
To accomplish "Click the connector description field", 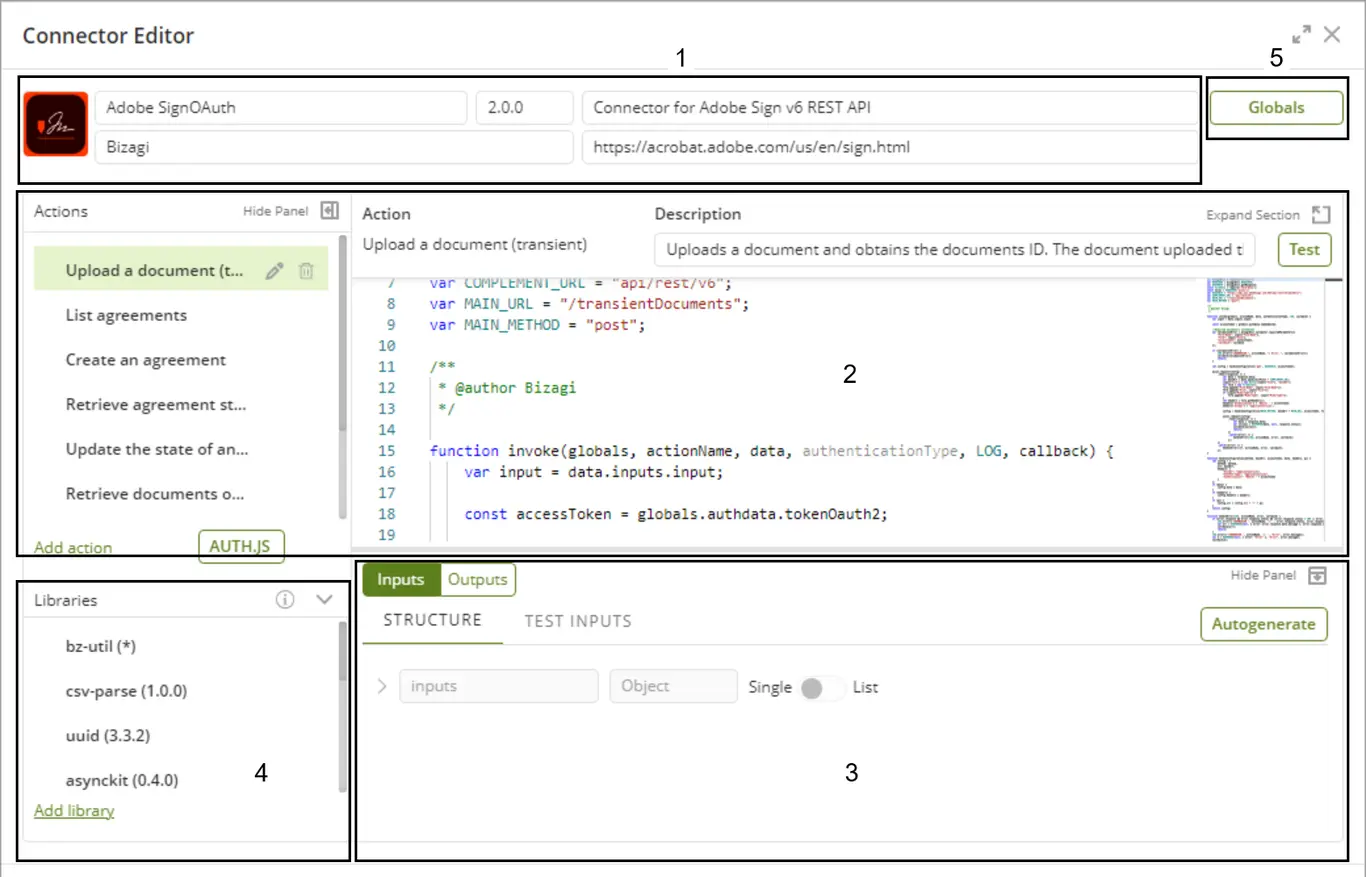I will click(889, 107).
